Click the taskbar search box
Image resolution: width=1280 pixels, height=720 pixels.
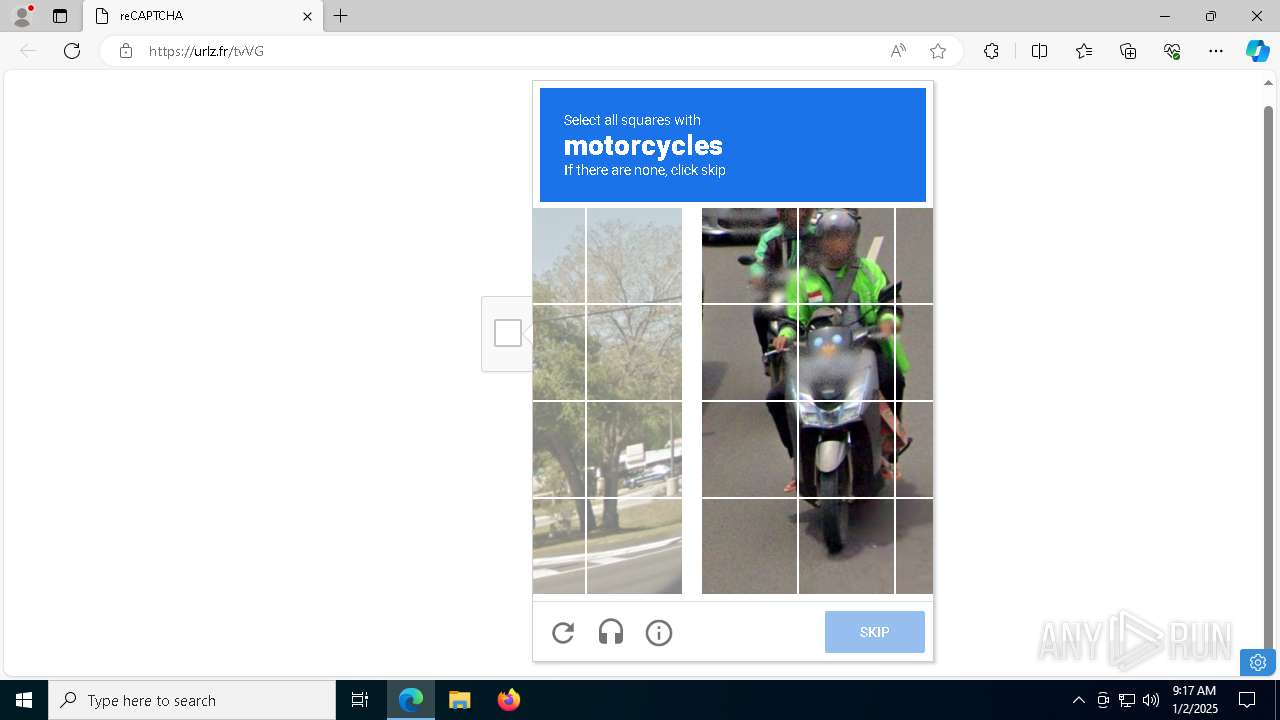(192, 700)
